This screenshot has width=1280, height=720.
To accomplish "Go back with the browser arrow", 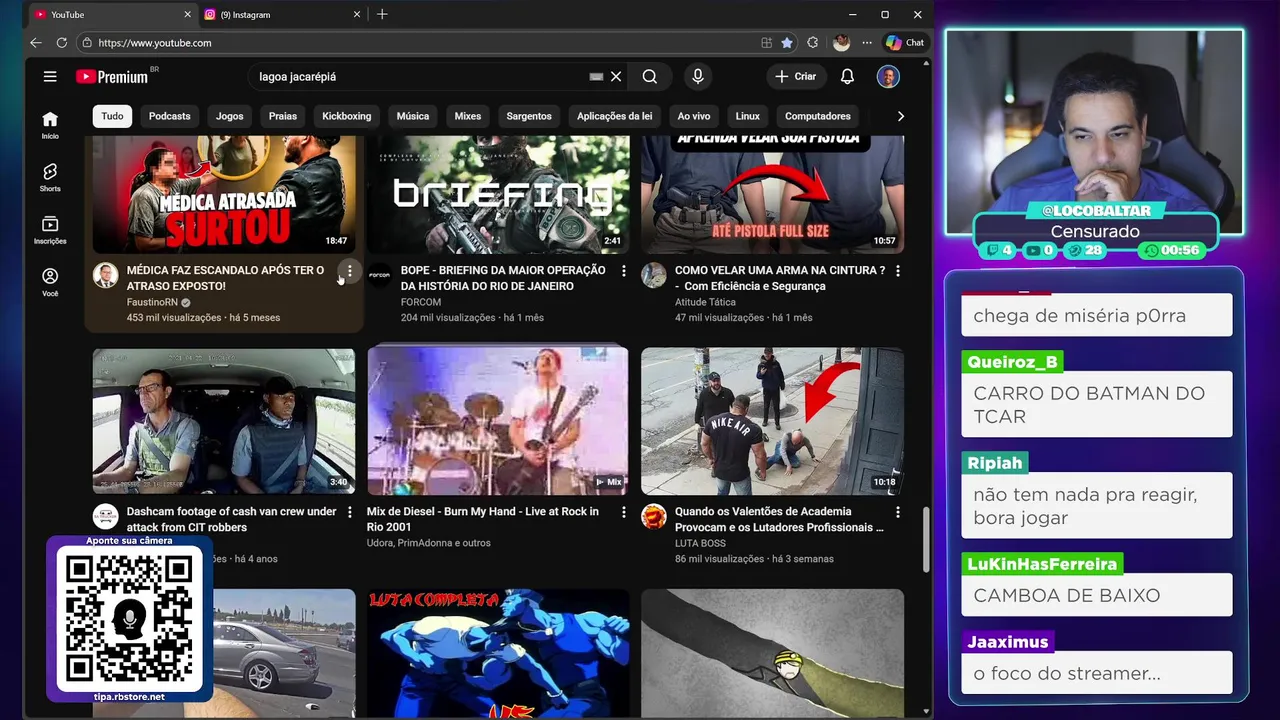I will pos(36,43).
